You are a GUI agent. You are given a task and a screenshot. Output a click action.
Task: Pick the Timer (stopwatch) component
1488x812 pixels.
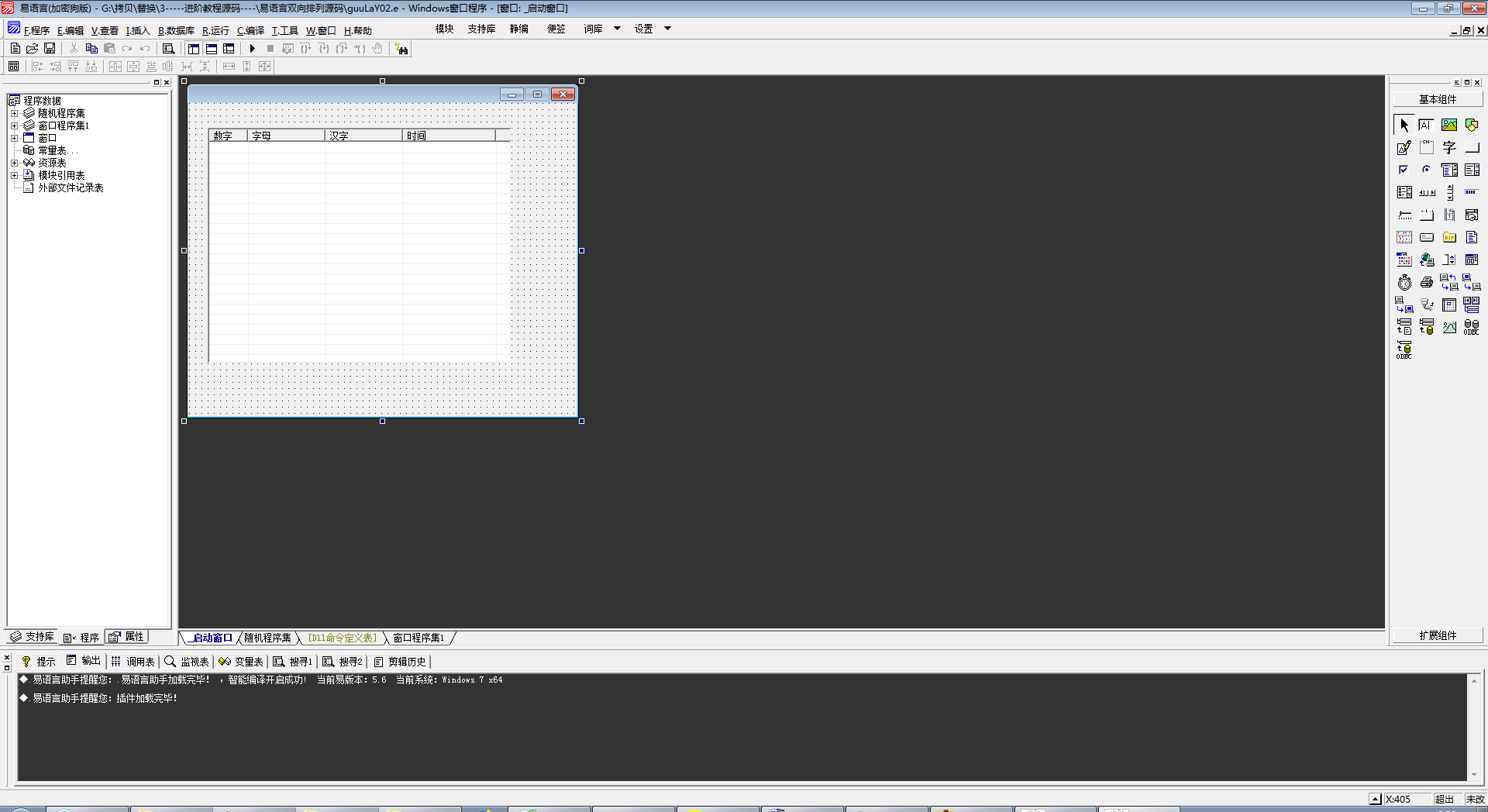pos(1404,282)
